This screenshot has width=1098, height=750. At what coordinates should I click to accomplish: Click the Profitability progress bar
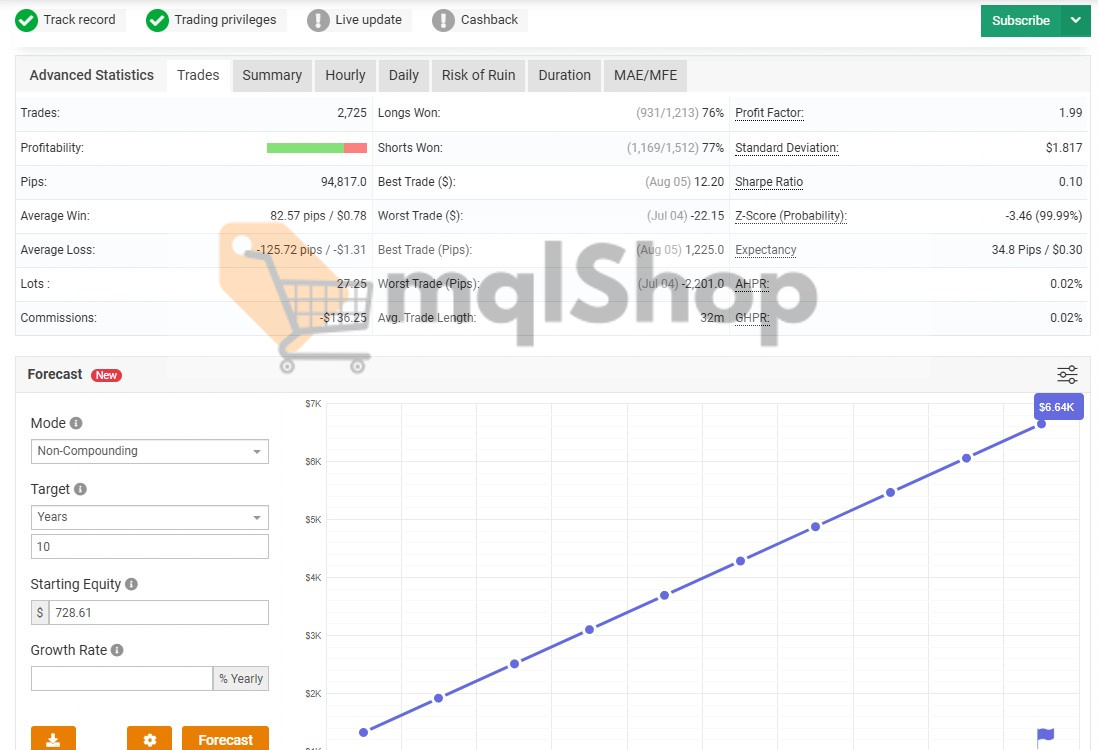(316, 147)
